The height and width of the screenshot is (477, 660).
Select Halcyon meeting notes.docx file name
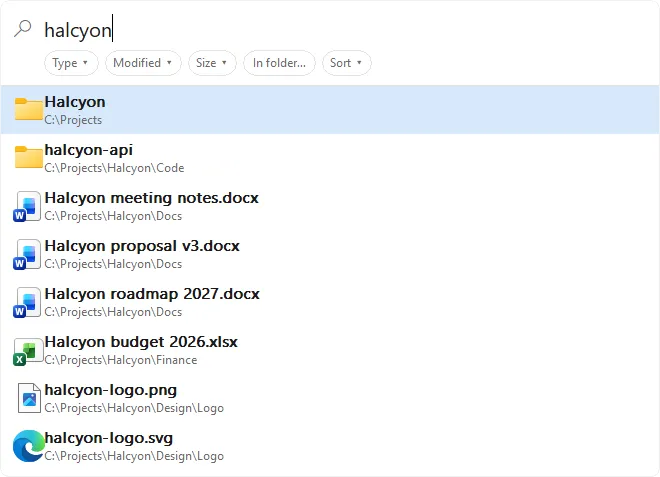pyautogui.click(x=152, y=198)
